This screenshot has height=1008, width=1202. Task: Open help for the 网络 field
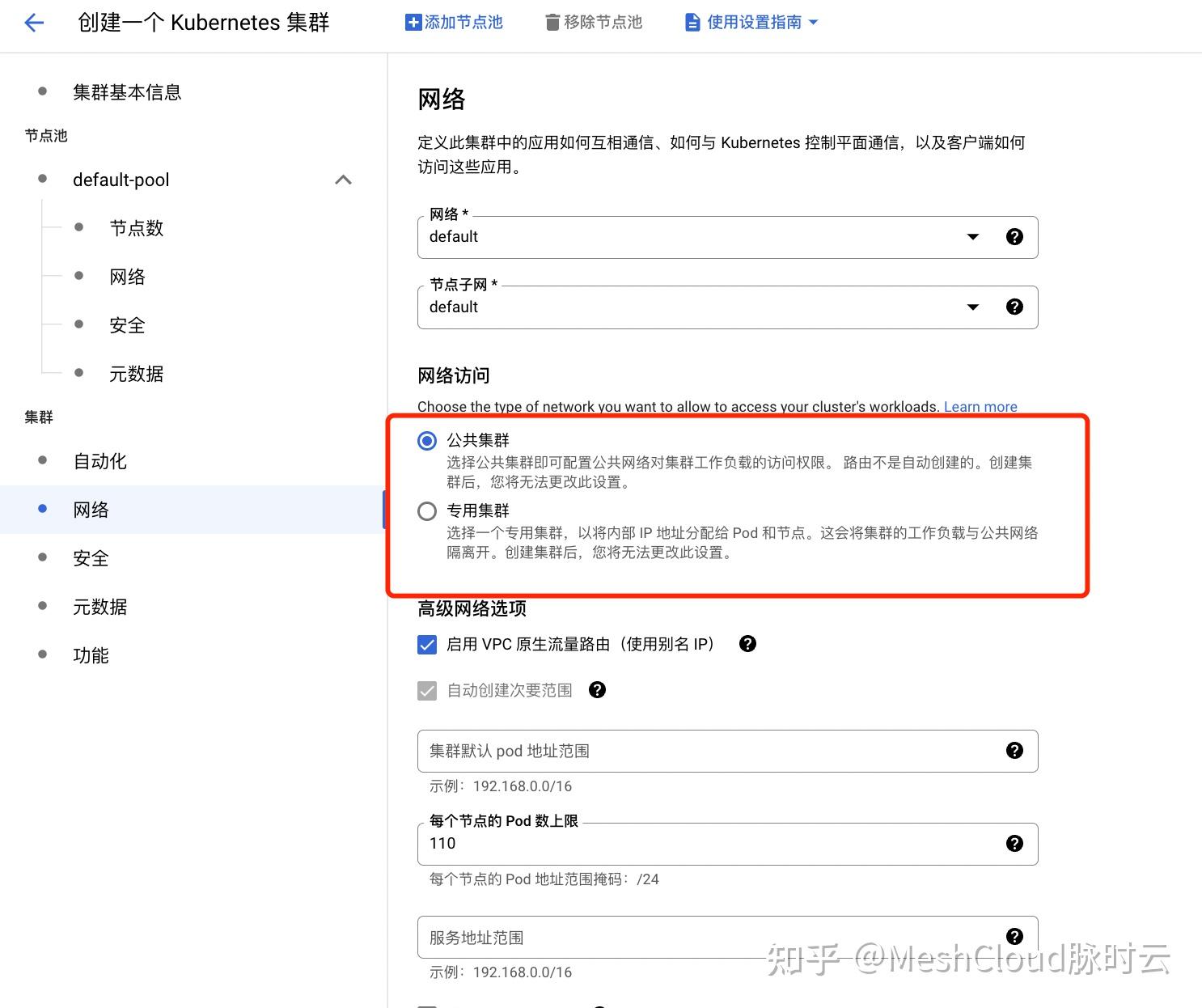(x=1014, y=237)
